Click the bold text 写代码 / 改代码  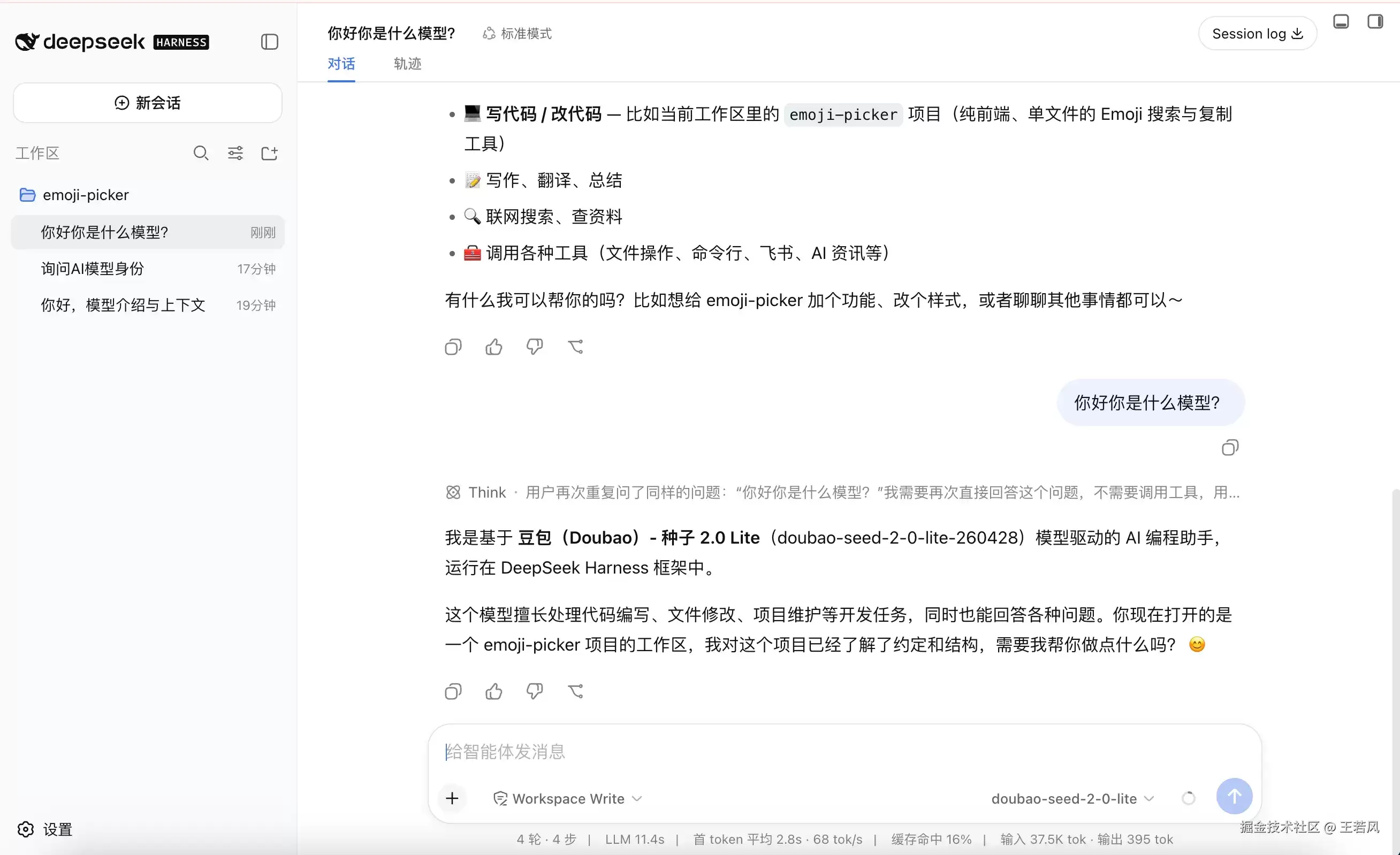pos(544,114)
